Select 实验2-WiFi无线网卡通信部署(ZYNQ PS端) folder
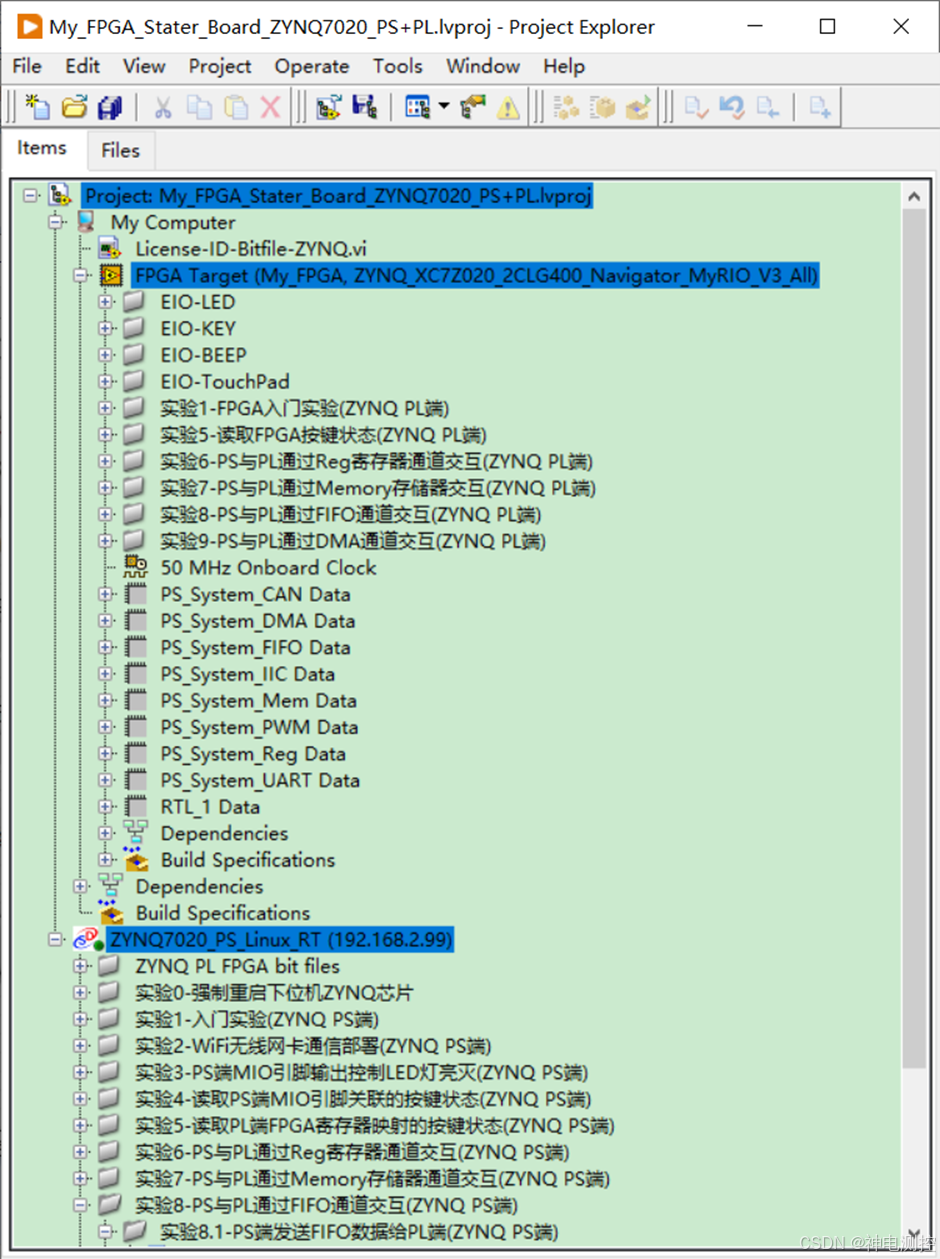940x1259 pixels. point(313,1046)
